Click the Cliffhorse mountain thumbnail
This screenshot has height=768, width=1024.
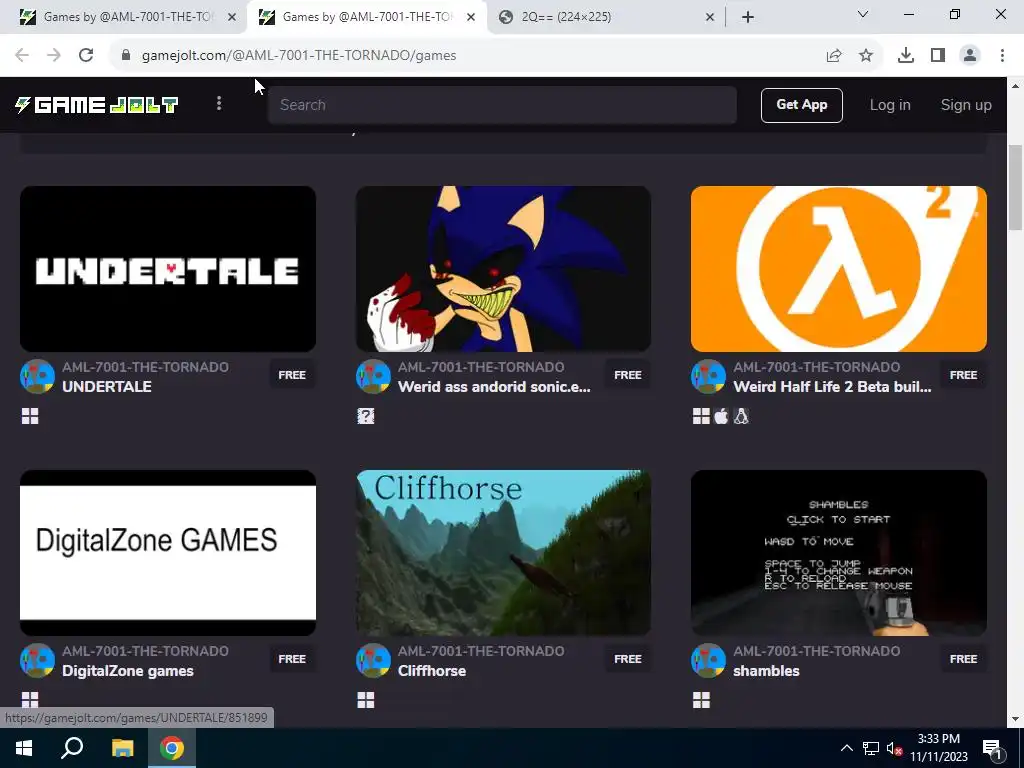[x=503, y=552]
